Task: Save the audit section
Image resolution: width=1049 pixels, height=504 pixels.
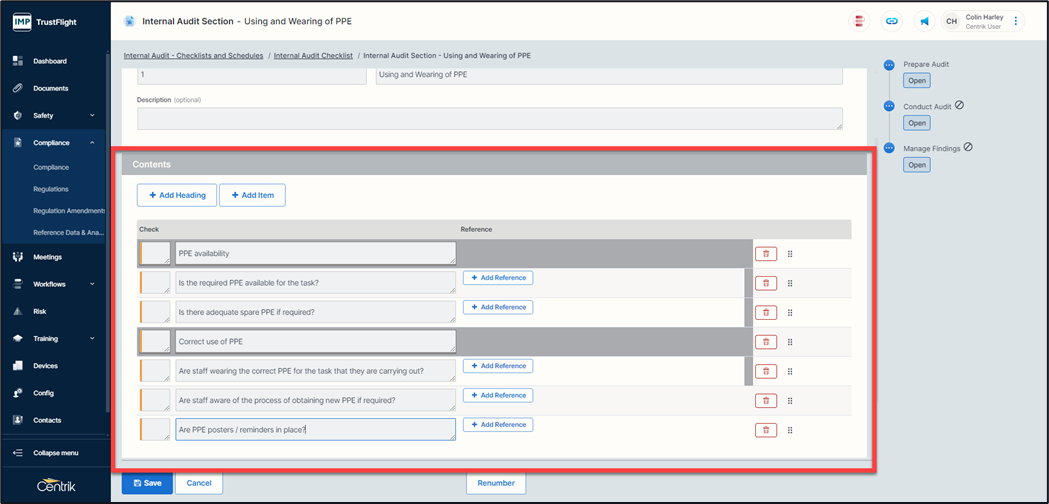Action: tap(147, 483)
